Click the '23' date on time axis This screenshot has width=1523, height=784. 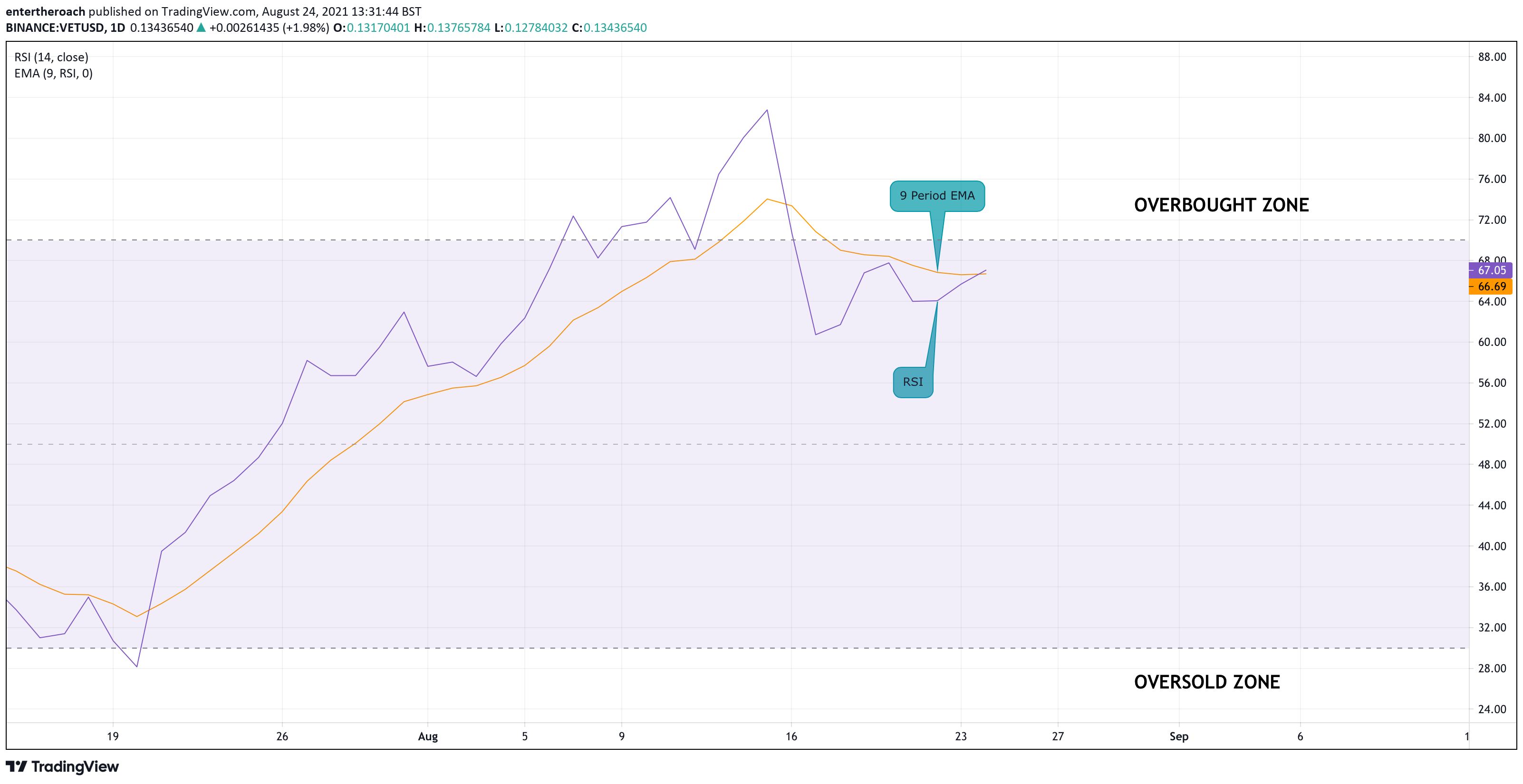(961, 736)
